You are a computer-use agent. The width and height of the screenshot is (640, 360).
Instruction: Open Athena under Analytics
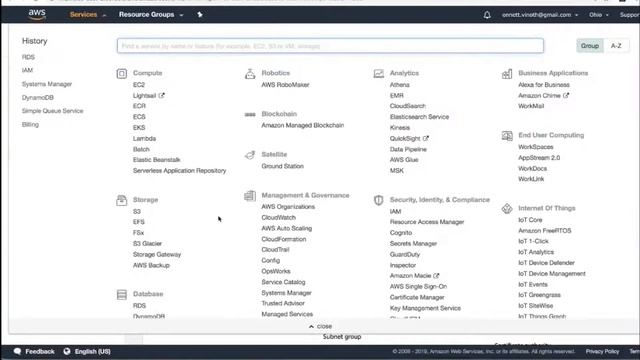pos(400,85)
